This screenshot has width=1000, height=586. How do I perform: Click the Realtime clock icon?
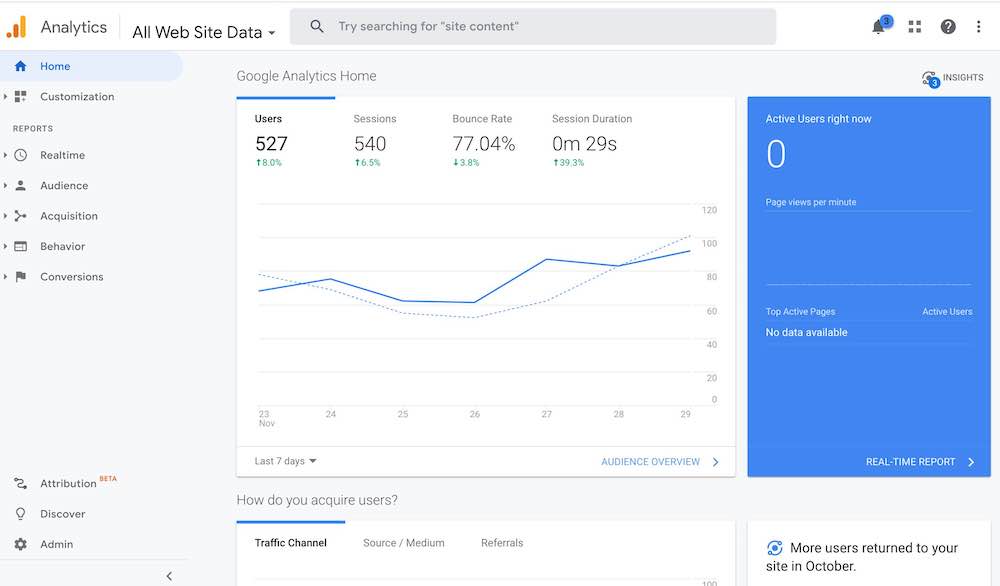(20, 155)
